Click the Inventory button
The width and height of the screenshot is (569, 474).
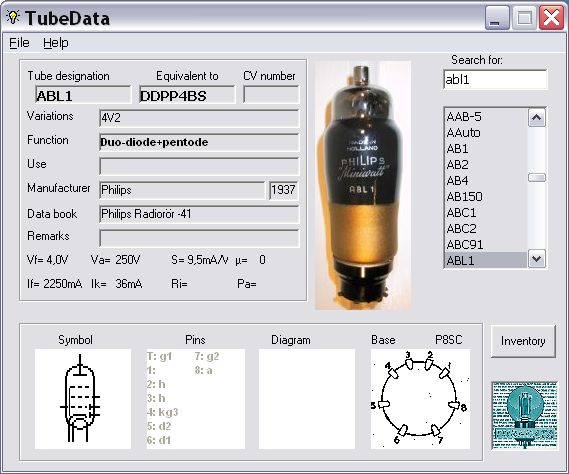point(523,341)
